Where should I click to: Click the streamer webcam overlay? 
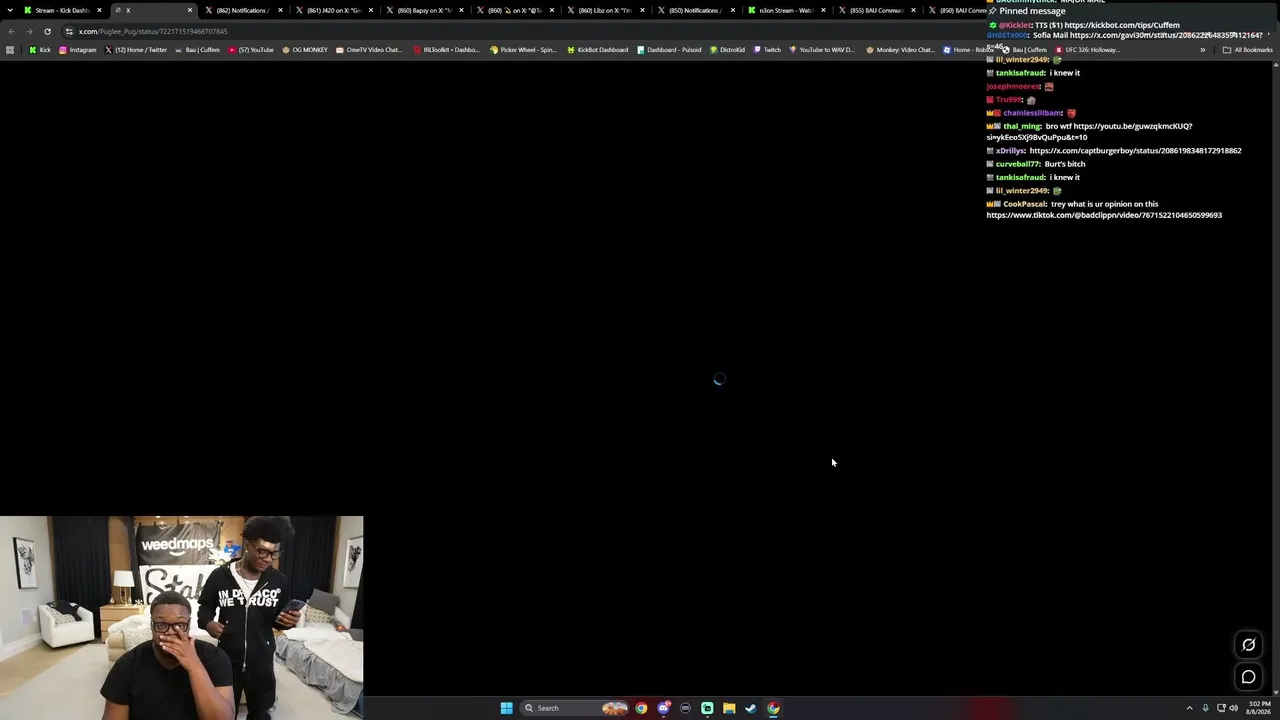[x=182, y=617]
